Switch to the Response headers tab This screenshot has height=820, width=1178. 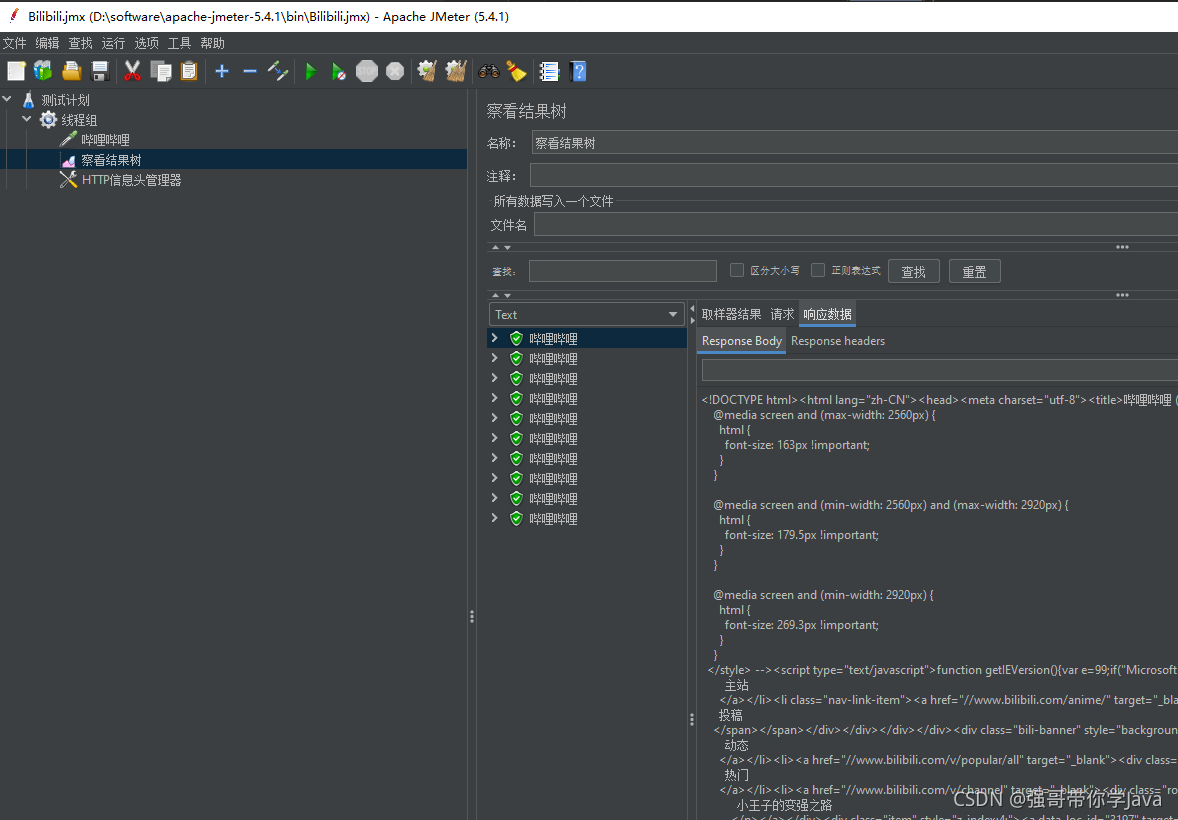pos(838,340)
